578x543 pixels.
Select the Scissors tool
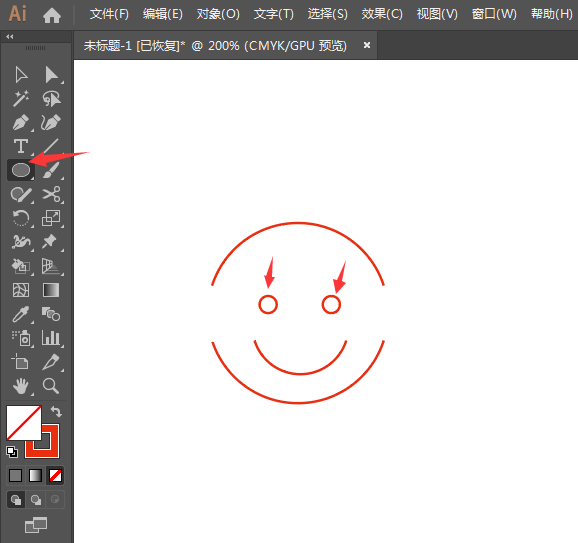pos(51,194)
